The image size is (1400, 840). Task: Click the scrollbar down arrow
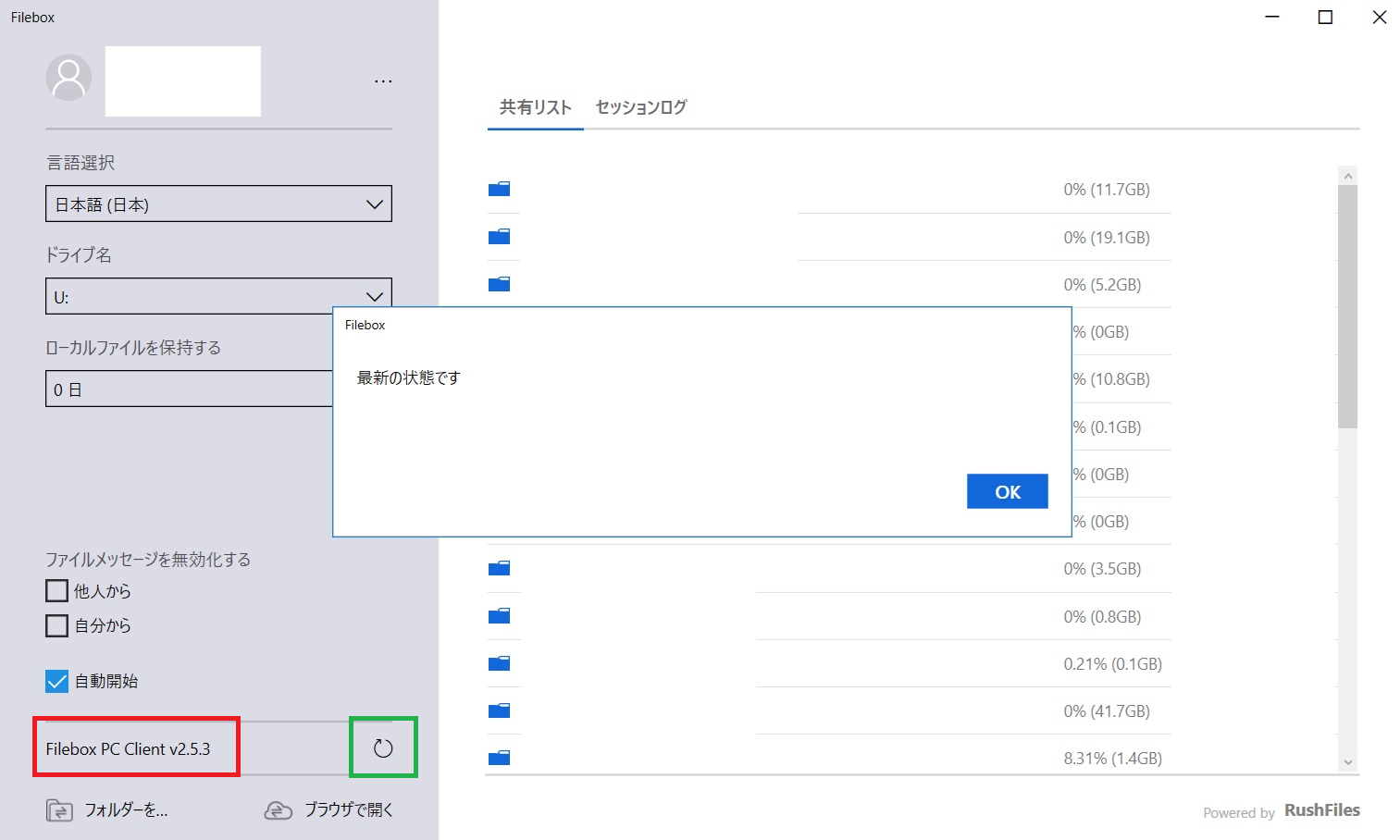(1347, 762)
